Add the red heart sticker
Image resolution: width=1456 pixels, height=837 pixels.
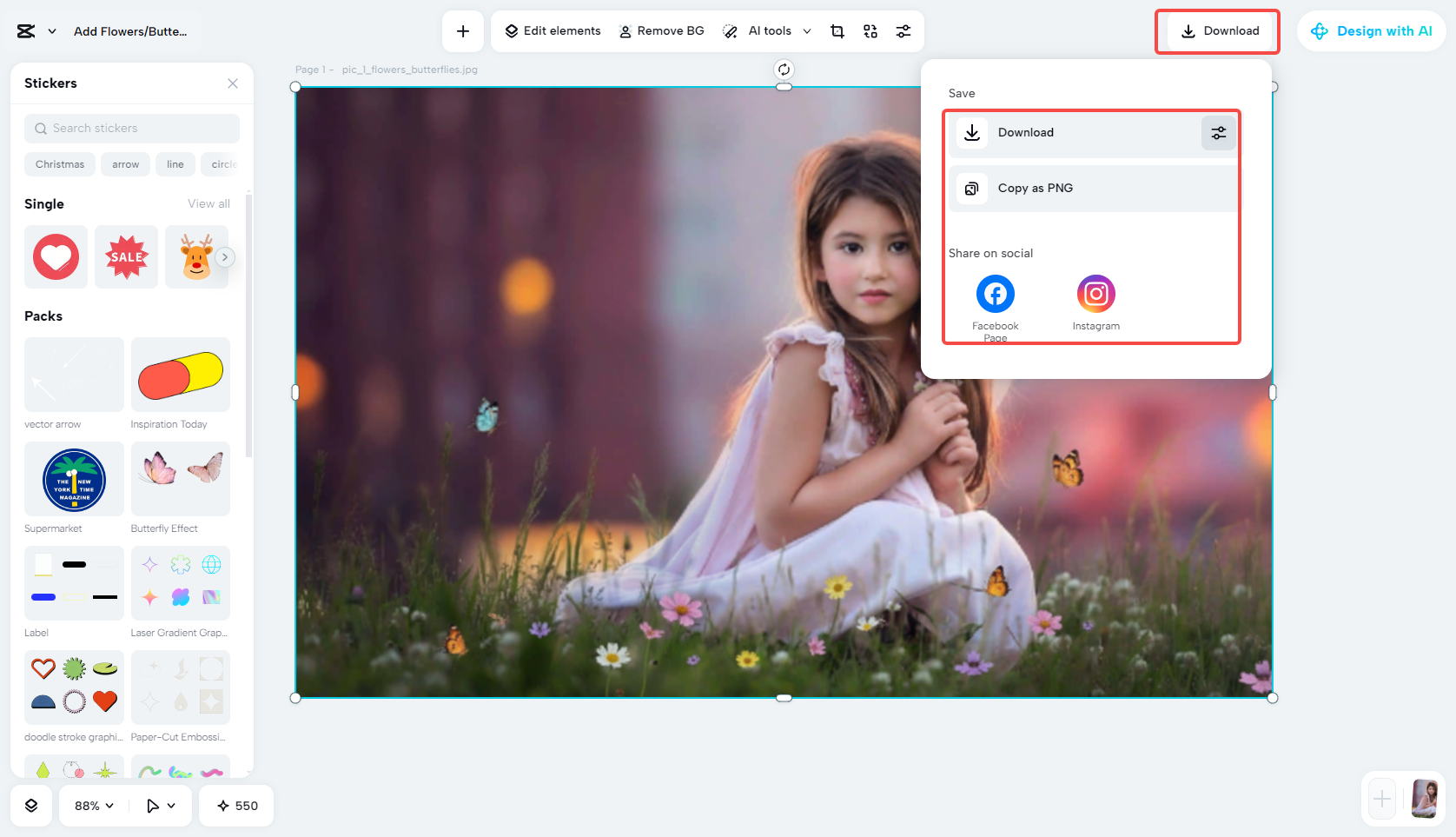tap(56, 257)
